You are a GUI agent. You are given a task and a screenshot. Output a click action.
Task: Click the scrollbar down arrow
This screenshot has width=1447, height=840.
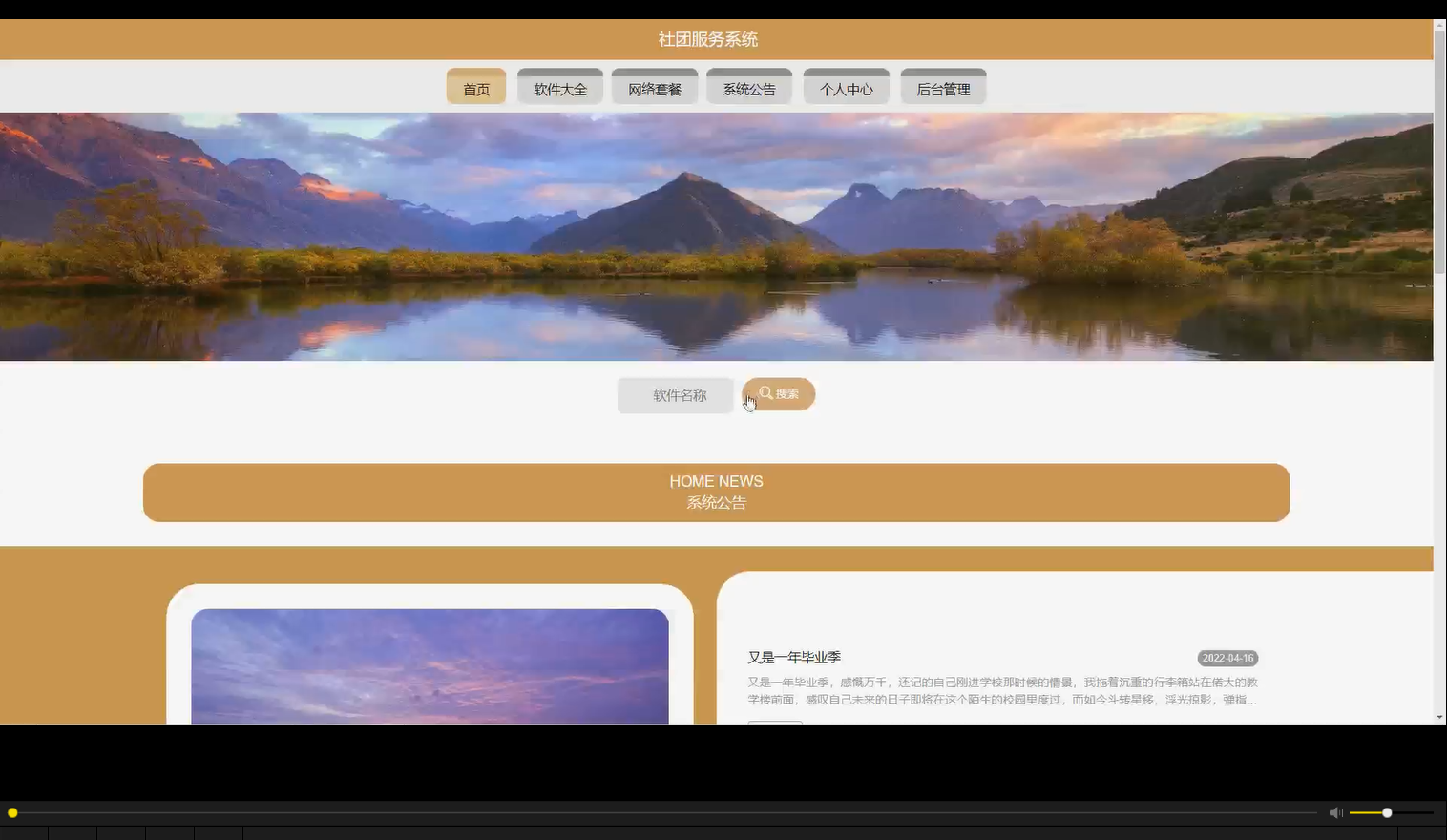click(x=1439, y=717)
